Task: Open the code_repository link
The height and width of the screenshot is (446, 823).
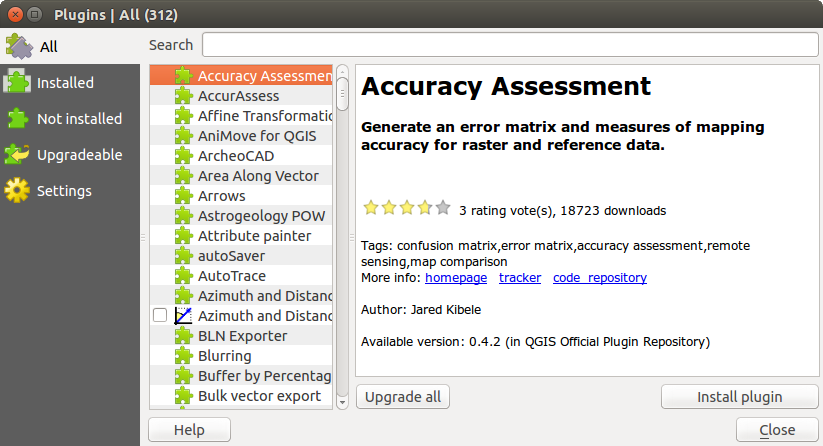Action: pos(599,278)
